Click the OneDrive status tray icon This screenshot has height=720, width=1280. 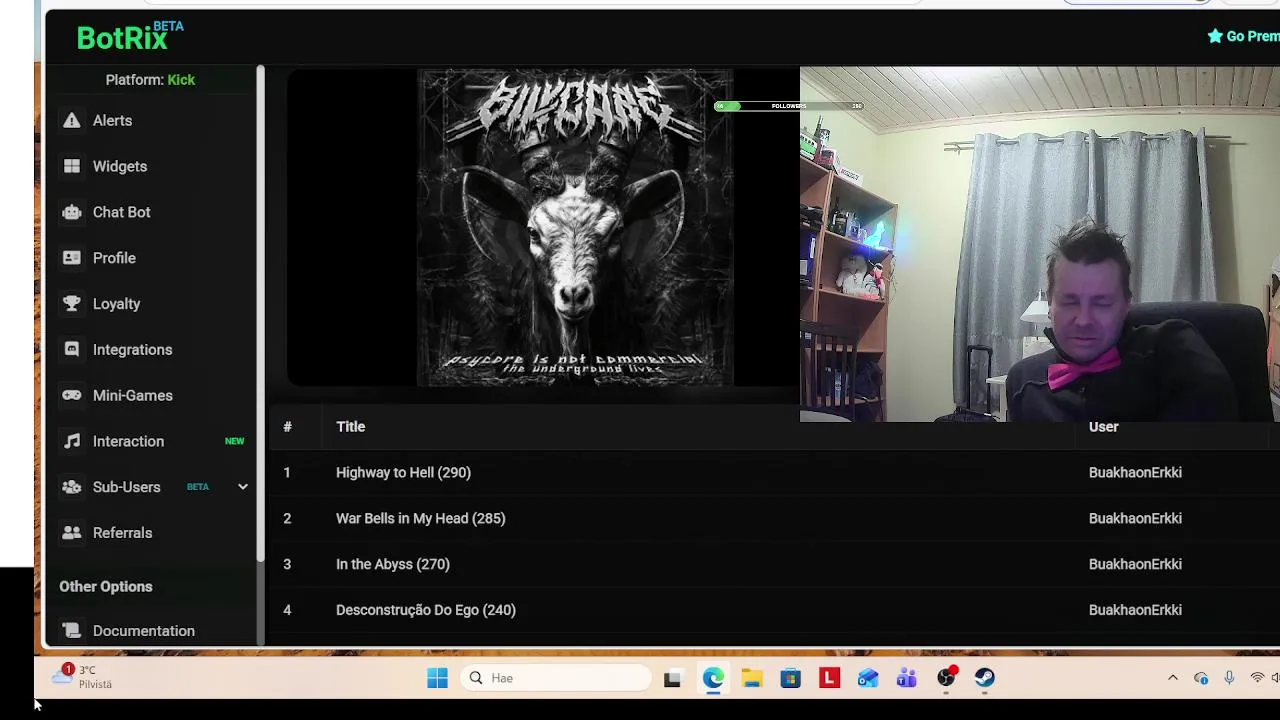click(x=1201, y=678)
